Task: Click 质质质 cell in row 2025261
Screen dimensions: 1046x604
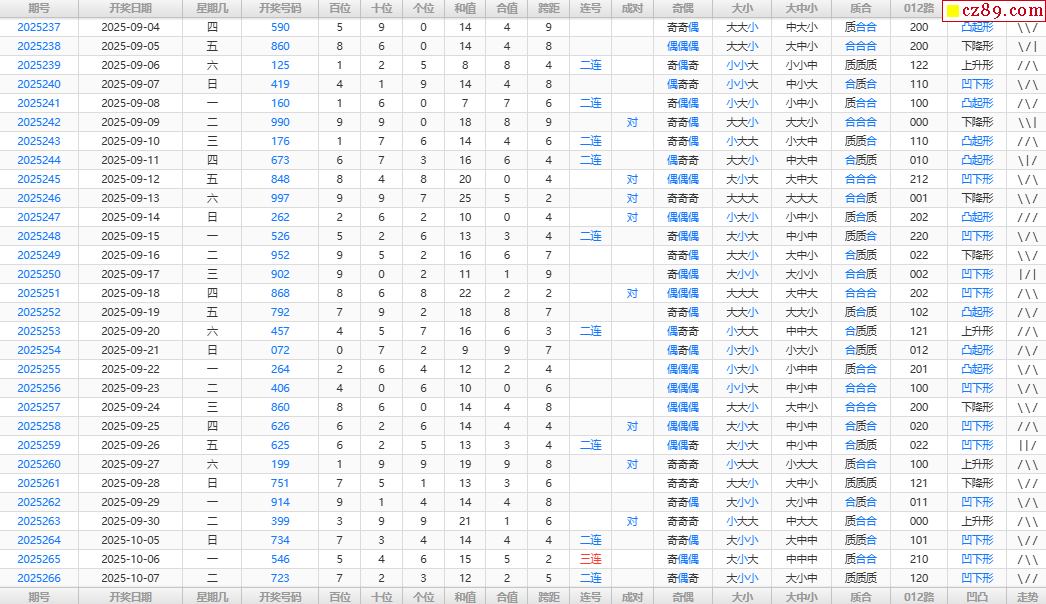Action: 861,483
